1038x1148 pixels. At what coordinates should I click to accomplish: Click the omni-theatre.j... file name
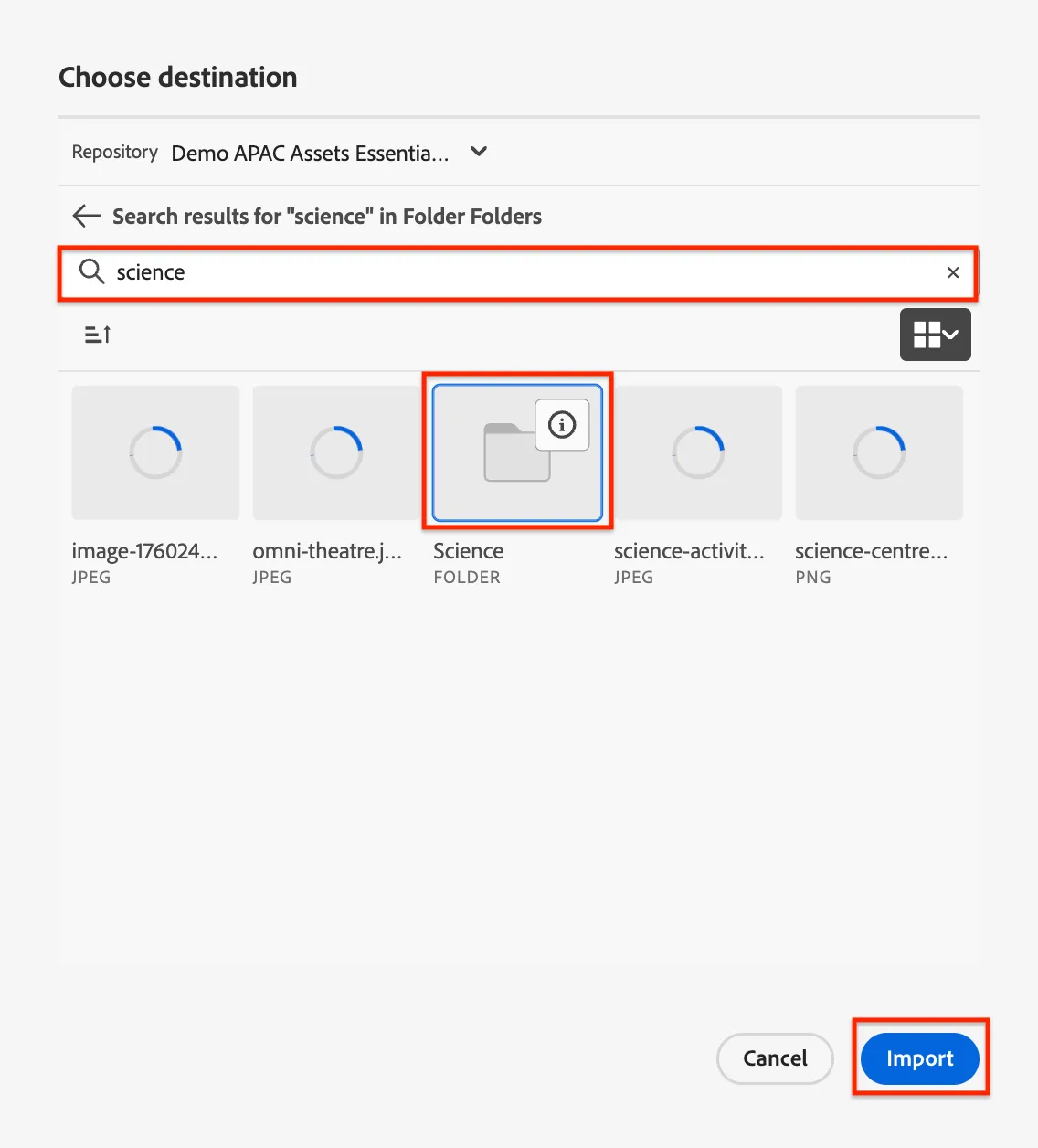[x=327, y=551]
